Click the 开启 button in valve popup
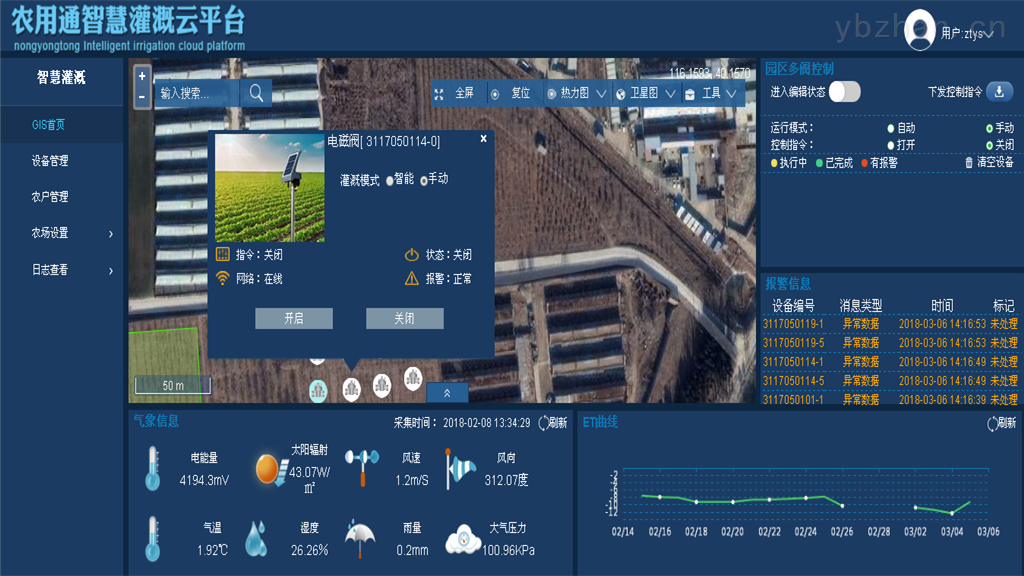1024x576 pixels. tap(294, 318)
